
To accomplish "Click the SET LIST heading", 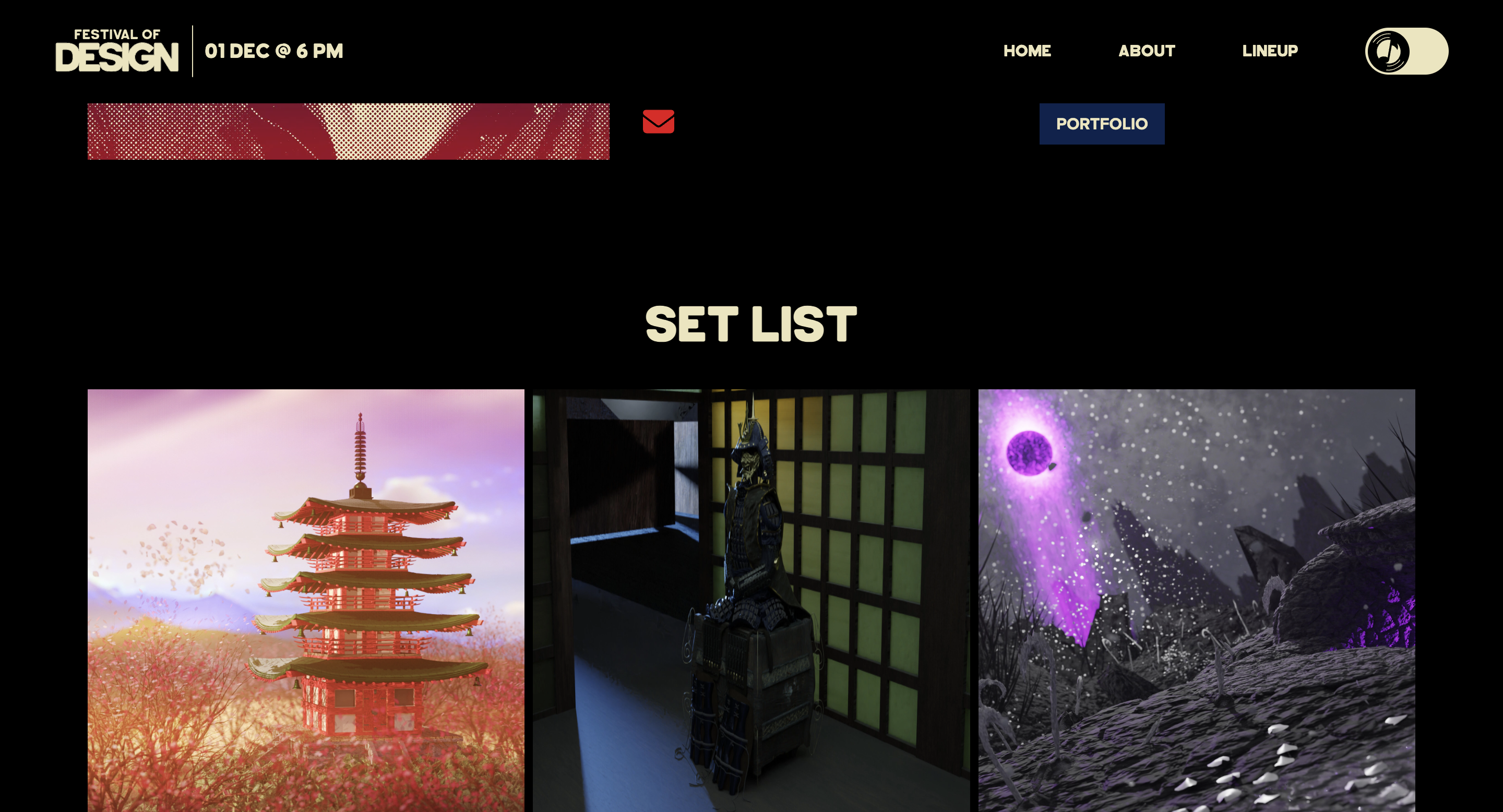I will pyautogui.click(x=751, y=324).
